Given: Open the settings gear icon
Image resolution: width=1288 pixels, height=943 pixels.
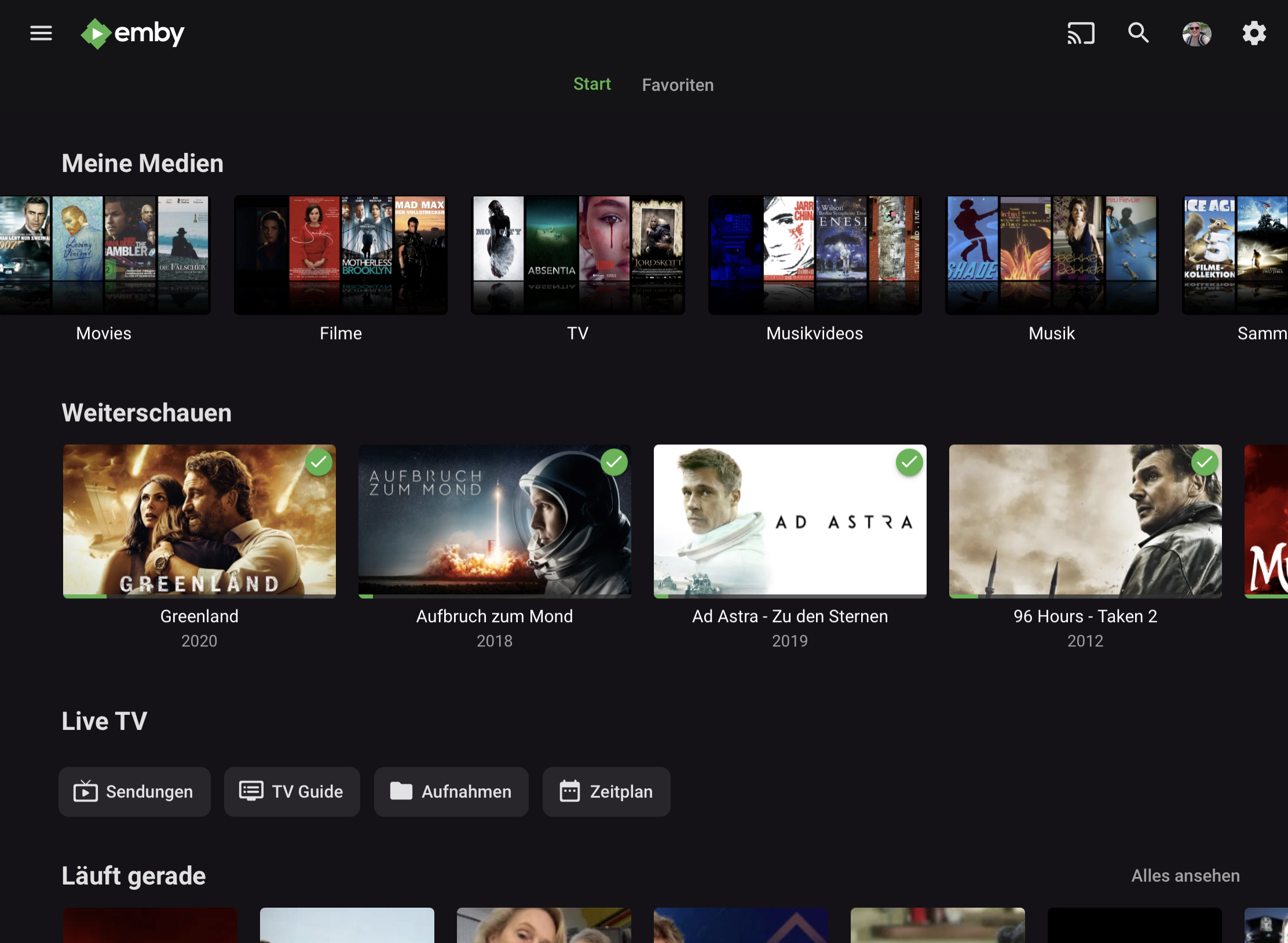Looking at the screenshot, I should [1254, 33].
